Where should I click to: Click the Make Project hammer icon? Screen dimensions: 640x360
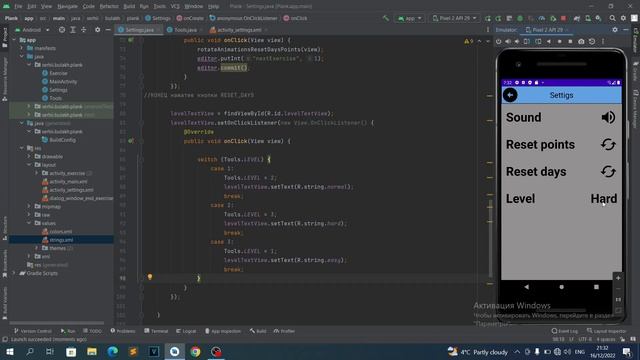tap(386, 18)
